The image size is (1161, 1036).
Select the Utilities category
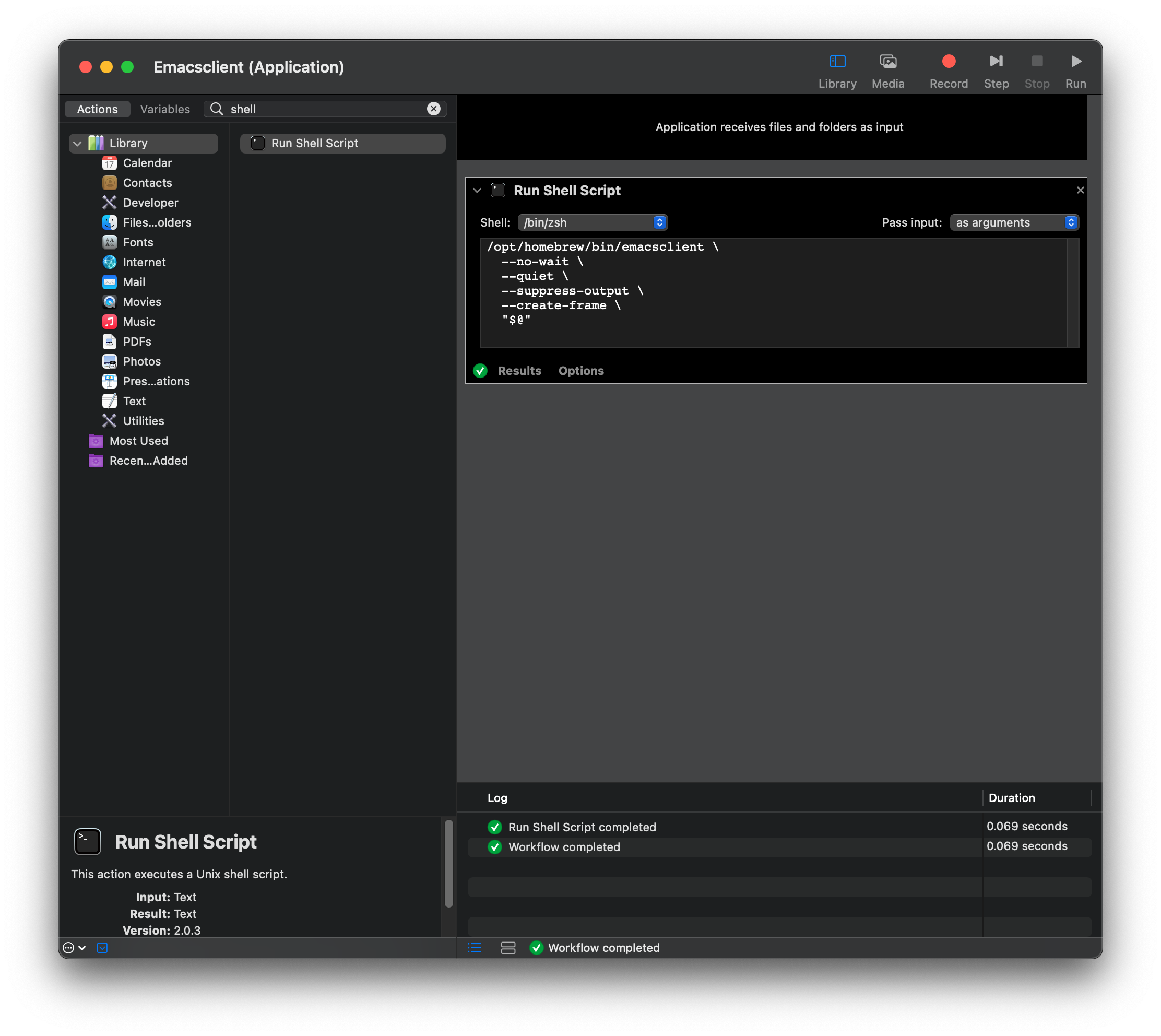coord(144,422)
